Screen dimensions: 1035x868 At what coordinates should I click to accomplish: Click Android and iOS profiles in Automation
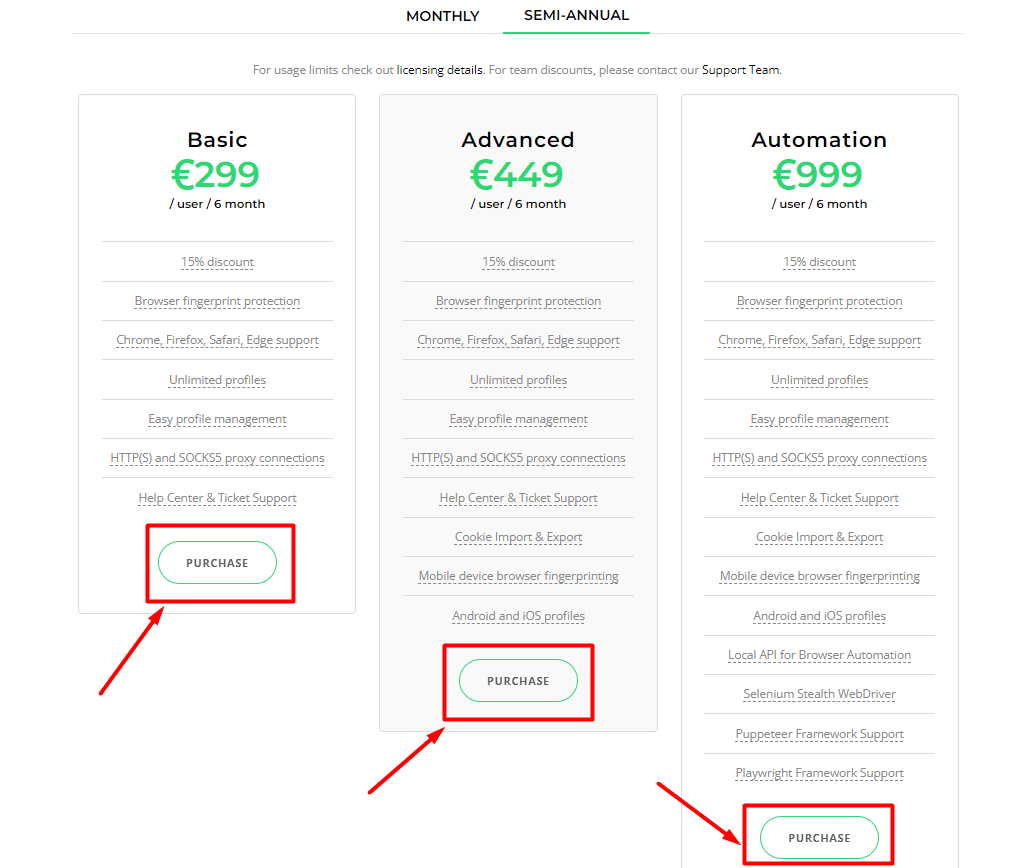click(819, 616)
